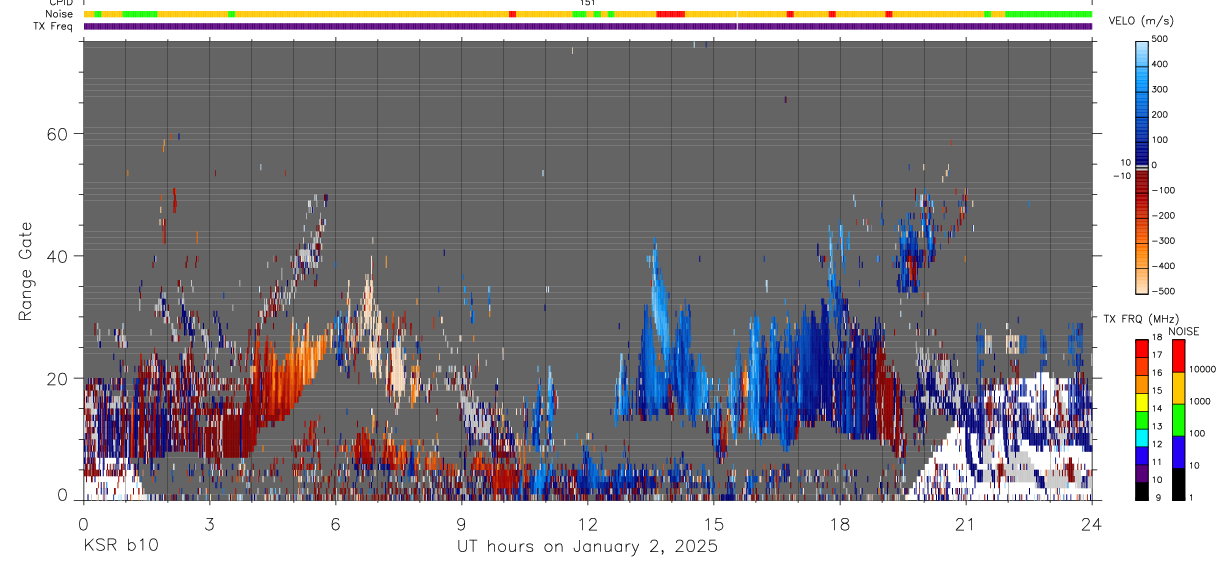Viewport: 1228px width, 567px height.
Task: Click the 151 CPID label at top
Action: (x=587, y=3)
